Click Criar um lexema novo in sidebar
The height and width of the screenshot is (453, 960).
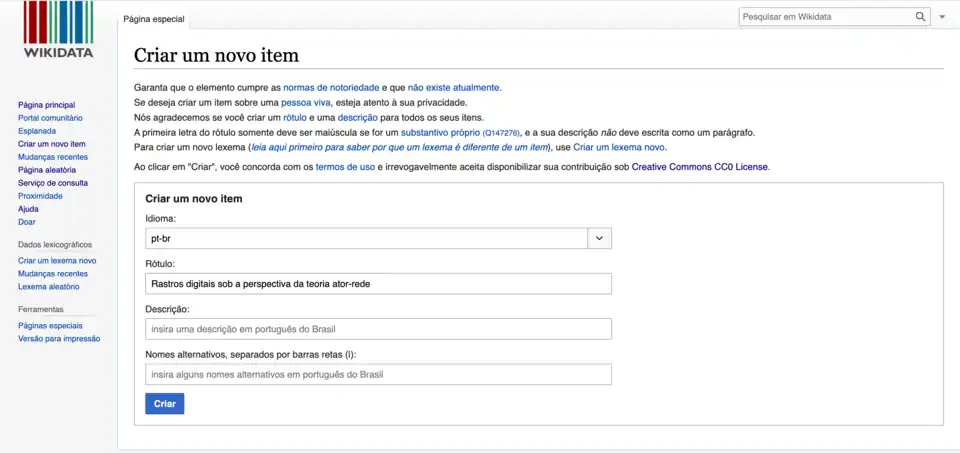pyautogui.click(x=57, y=261)
